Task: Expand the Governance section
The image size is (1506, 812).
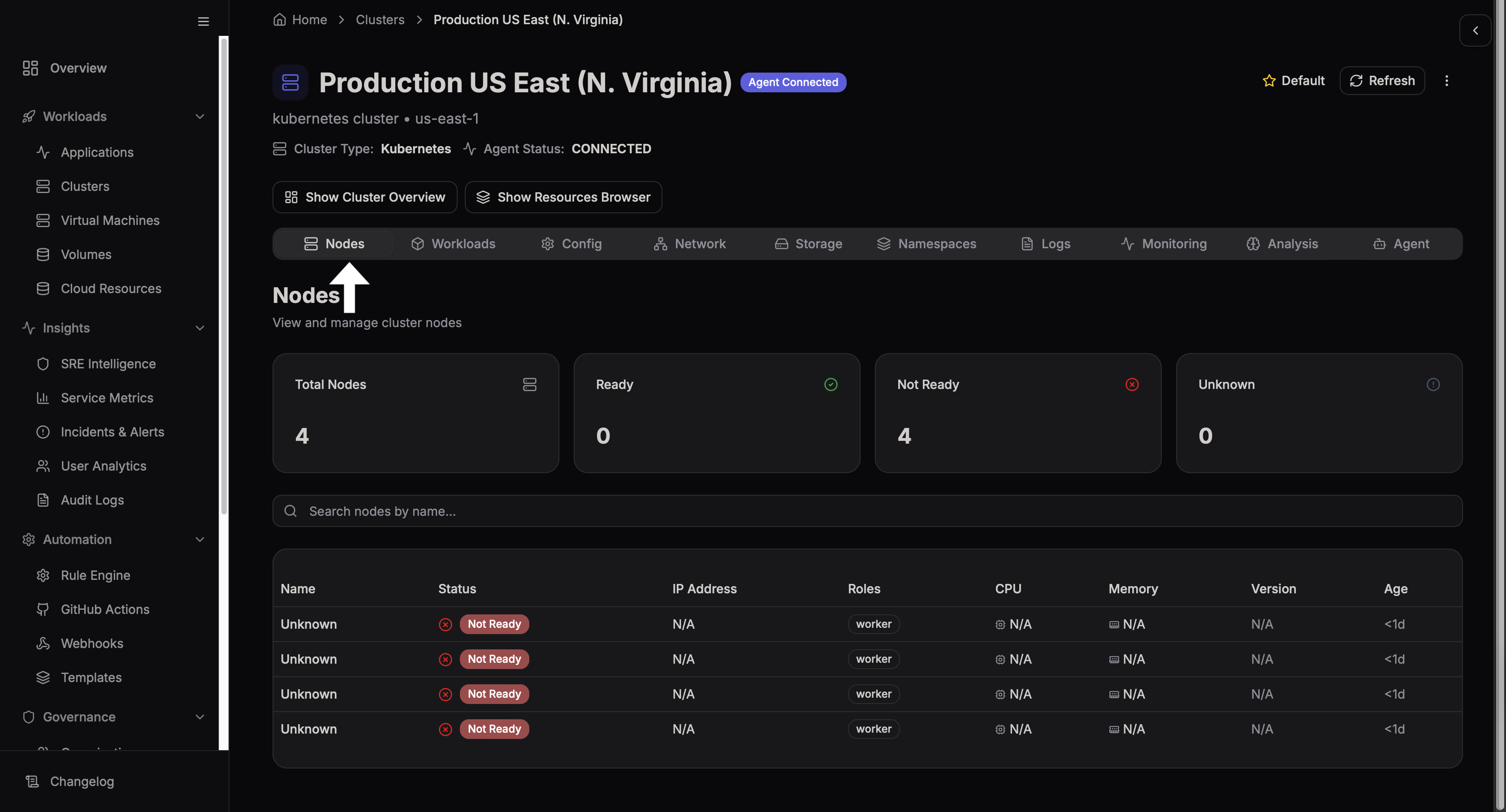Action: click(x=199, y=717)
